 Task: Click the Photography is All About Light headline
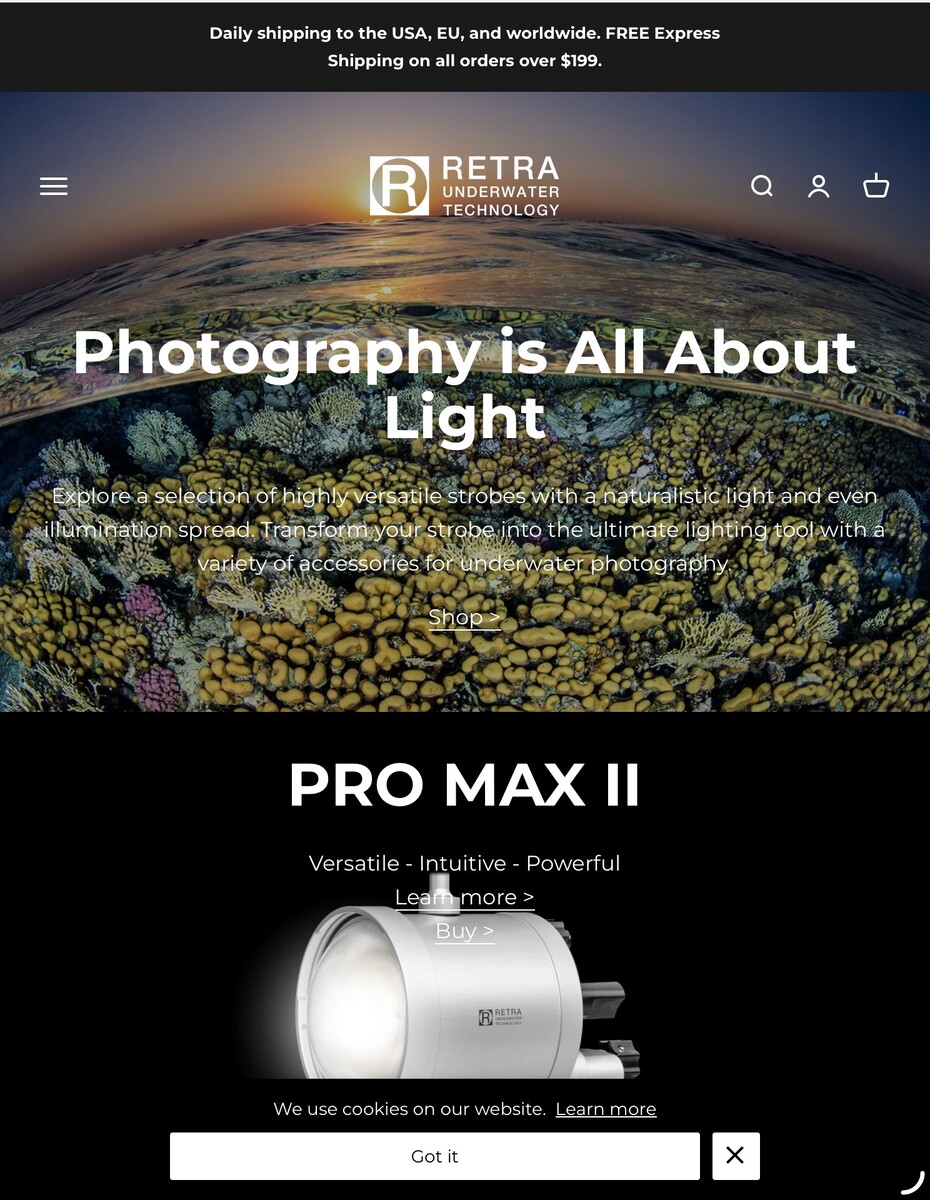[x=465, y=384]
